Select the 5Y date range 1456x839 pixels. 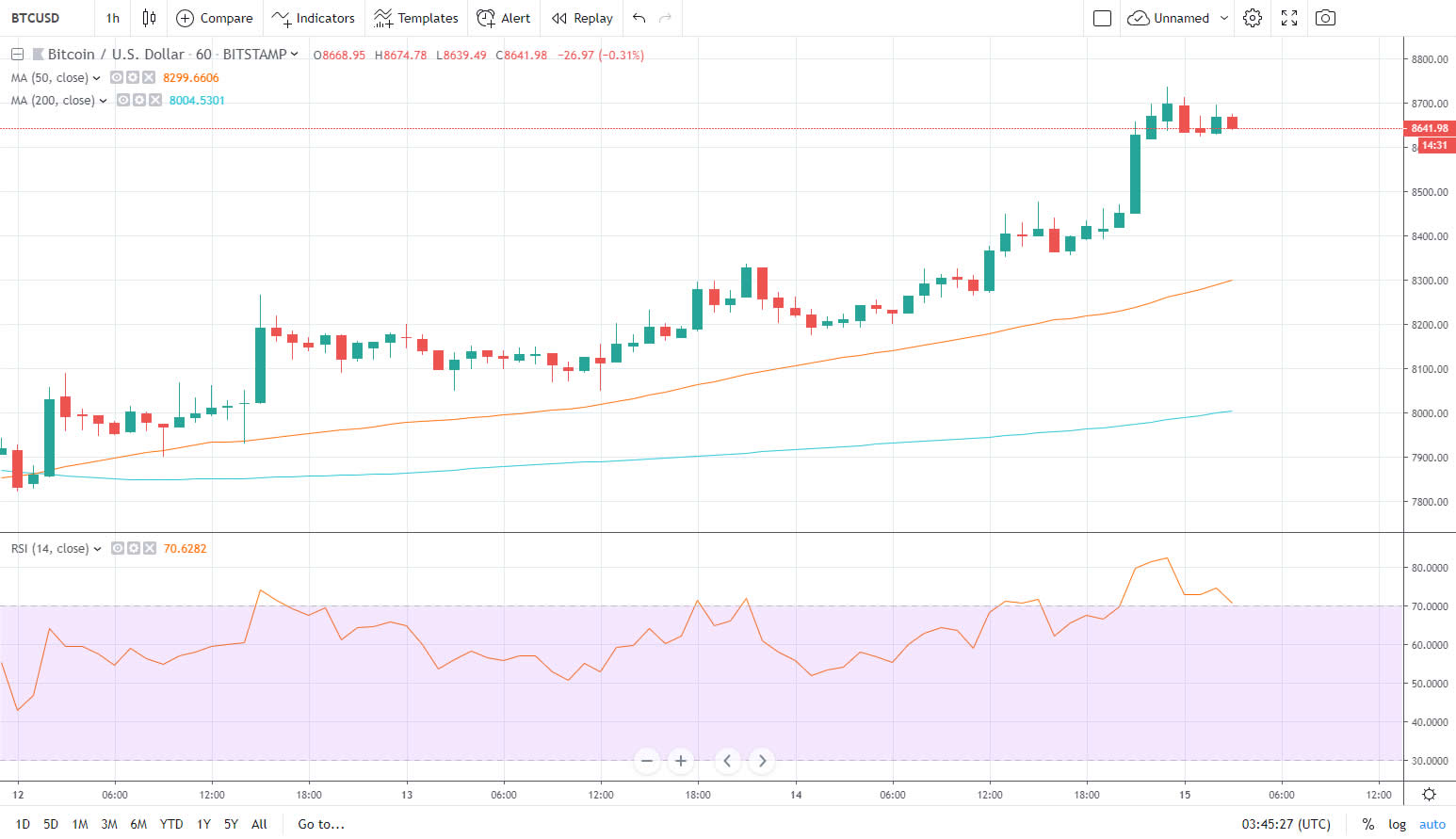(231, 824)
